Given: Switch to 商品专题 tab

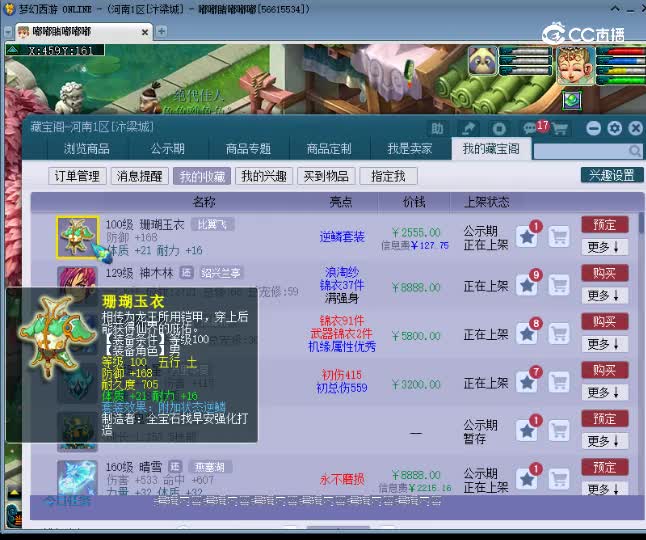Looking at the screenshot, I should click(248, 149).
